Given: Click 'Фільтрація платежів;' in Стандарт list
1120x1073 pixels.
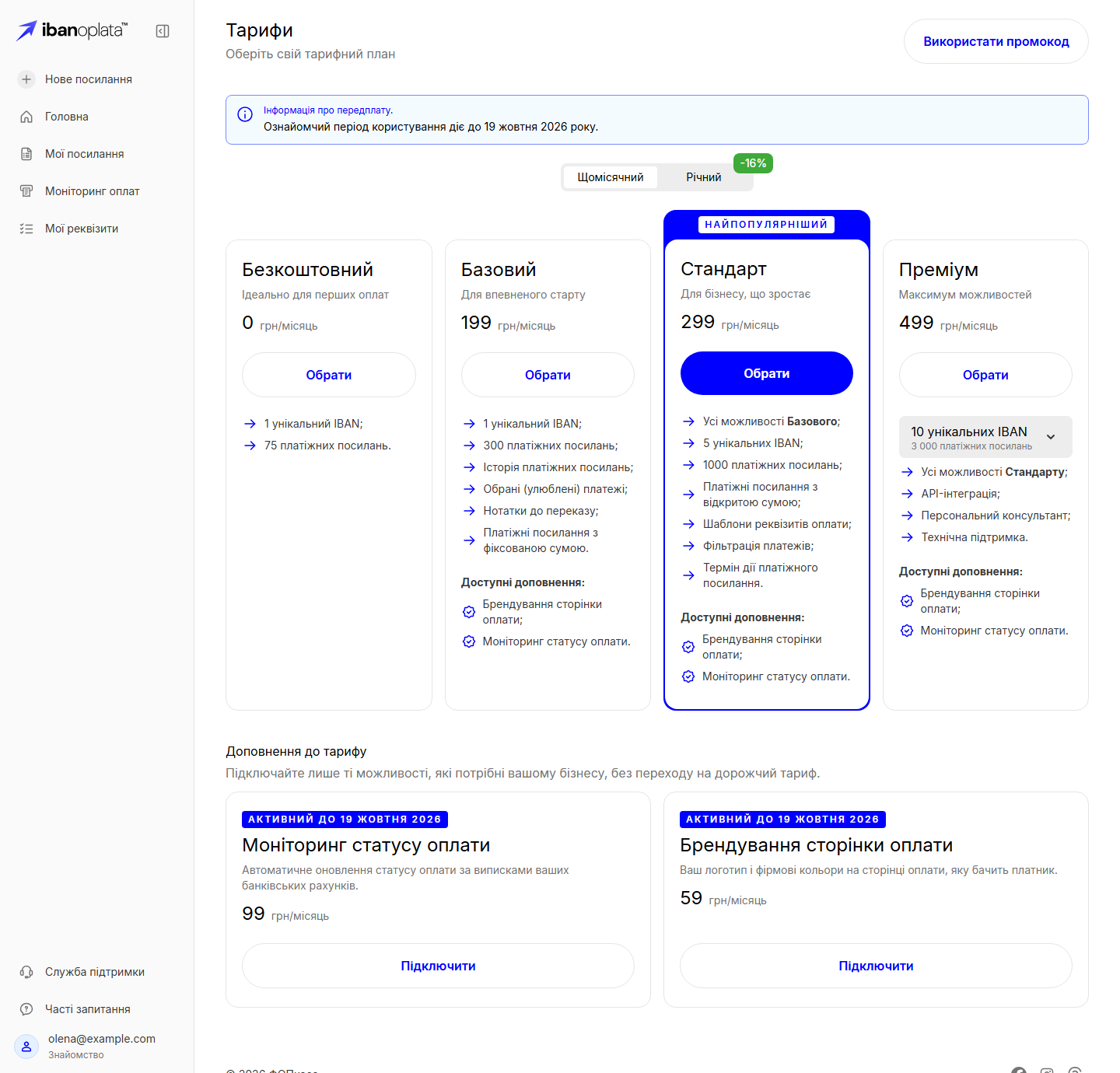Looking at the screenshot, I should [758, 546].
